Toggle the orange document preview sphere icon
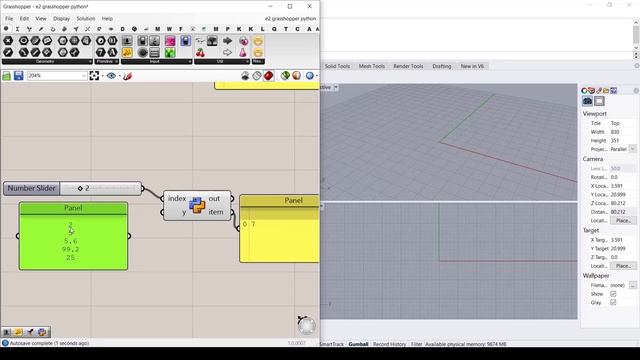 (x=296, y=76)
